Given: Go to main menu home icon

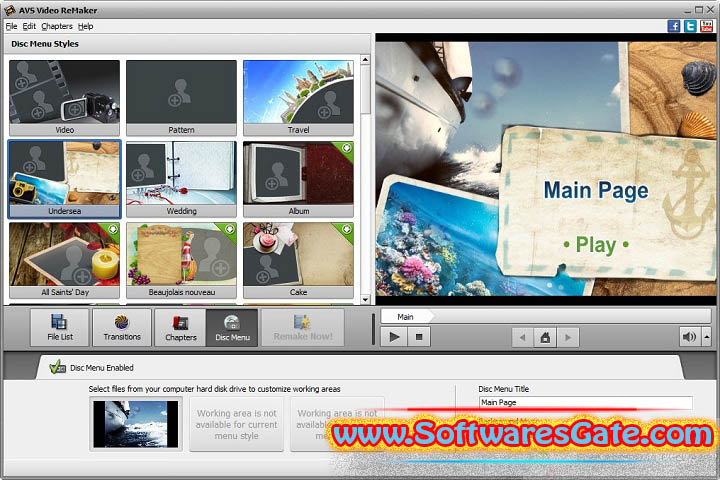Looking at the screenshot, I should 545,338.
